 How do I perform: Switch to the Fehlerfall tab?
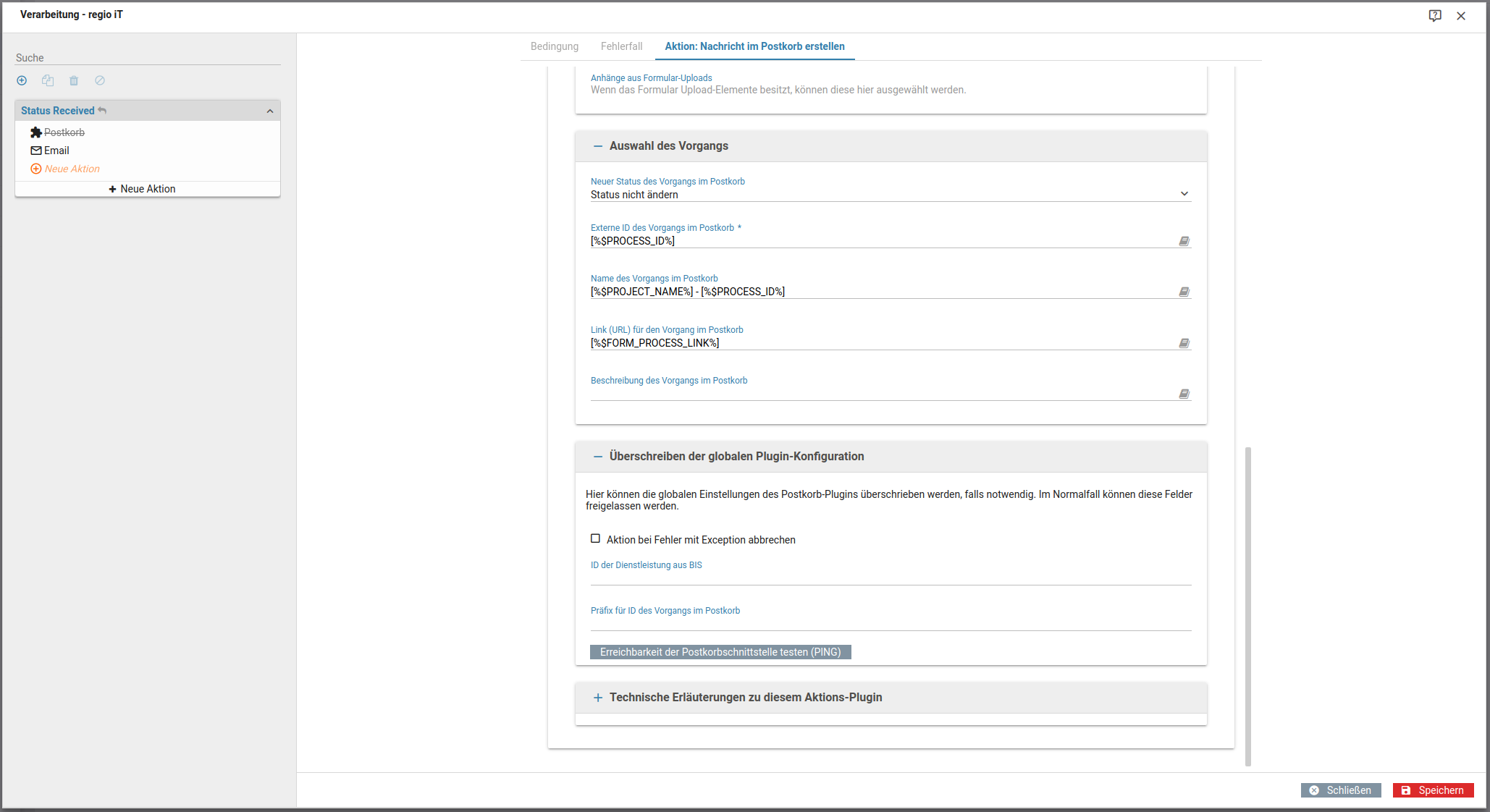621,46
